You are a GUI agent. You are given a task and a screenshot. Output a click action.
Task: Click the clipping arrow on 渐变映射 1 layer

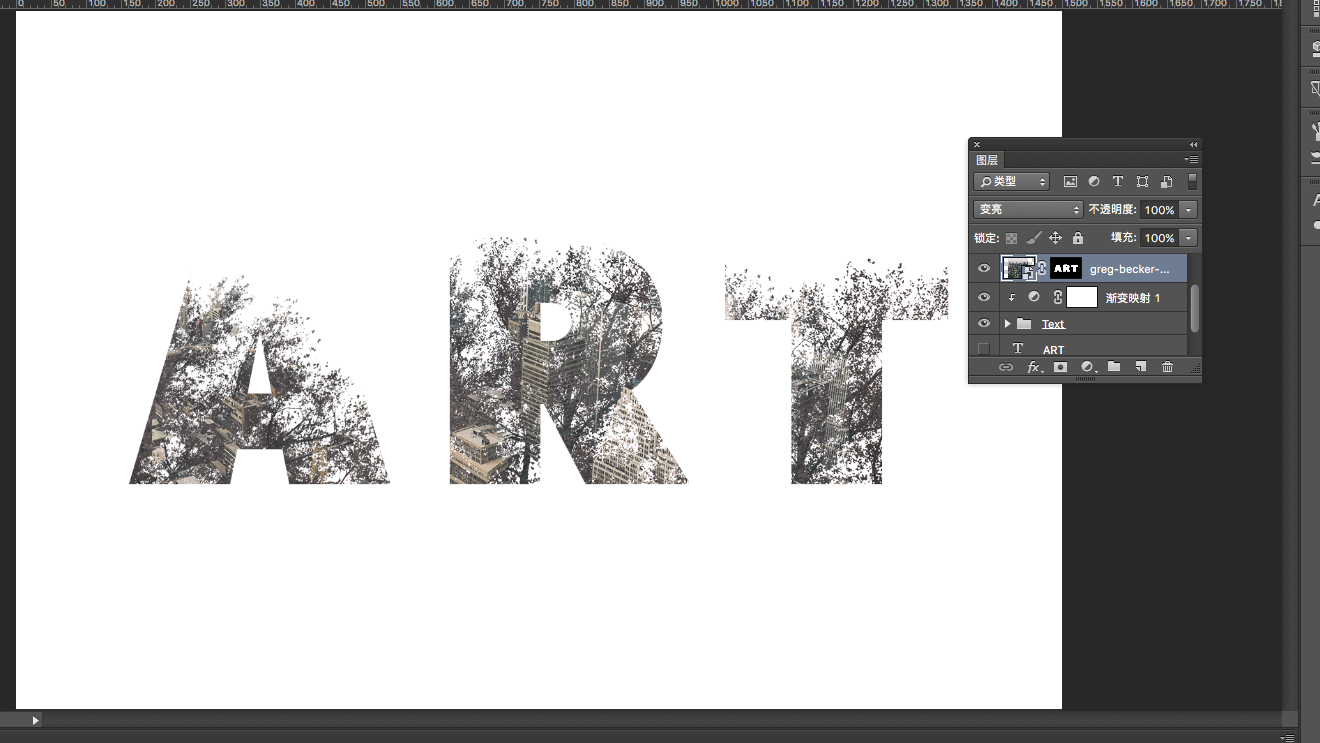1011,297
